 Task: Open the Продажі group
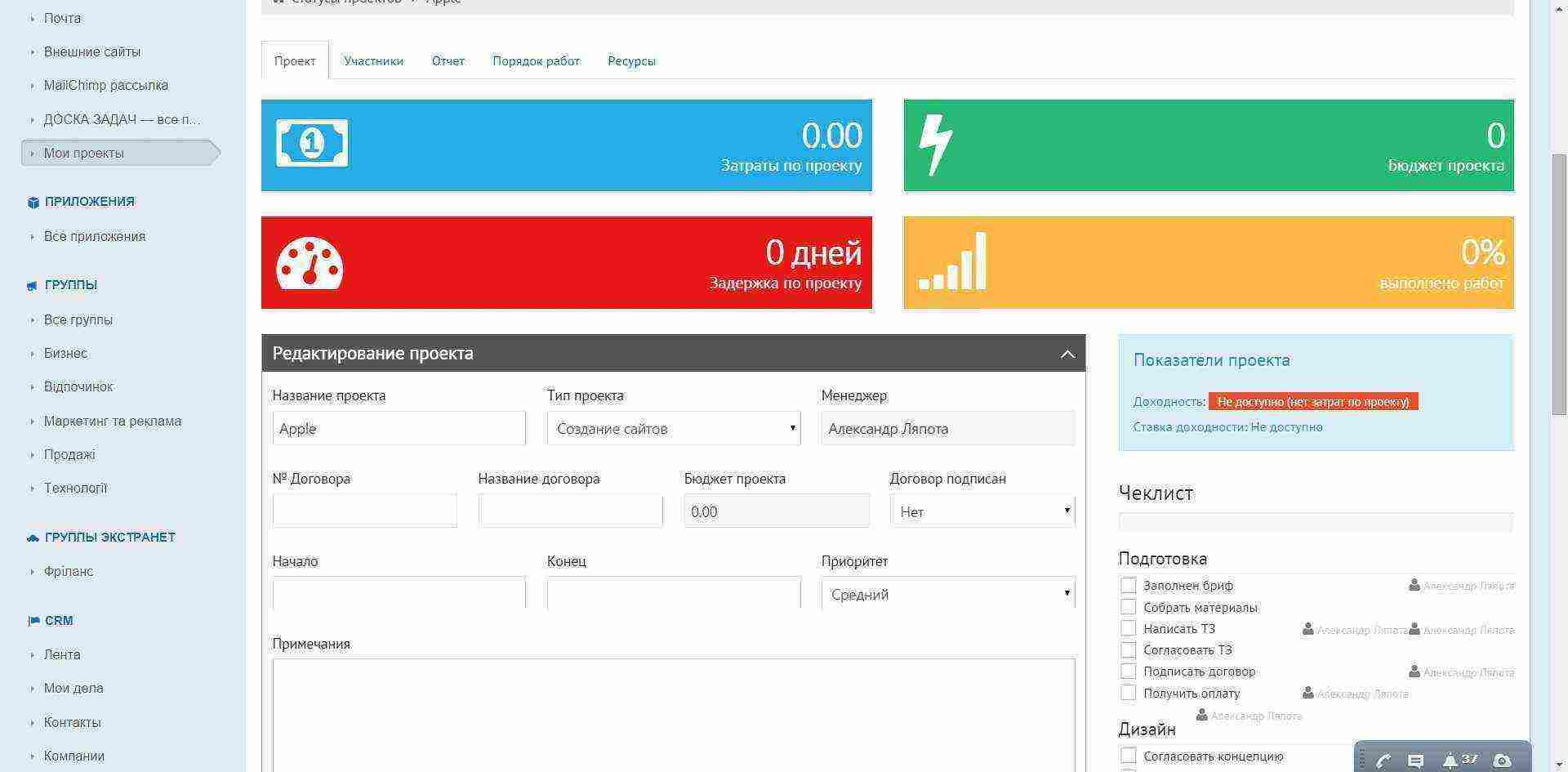tap(69, 454)
